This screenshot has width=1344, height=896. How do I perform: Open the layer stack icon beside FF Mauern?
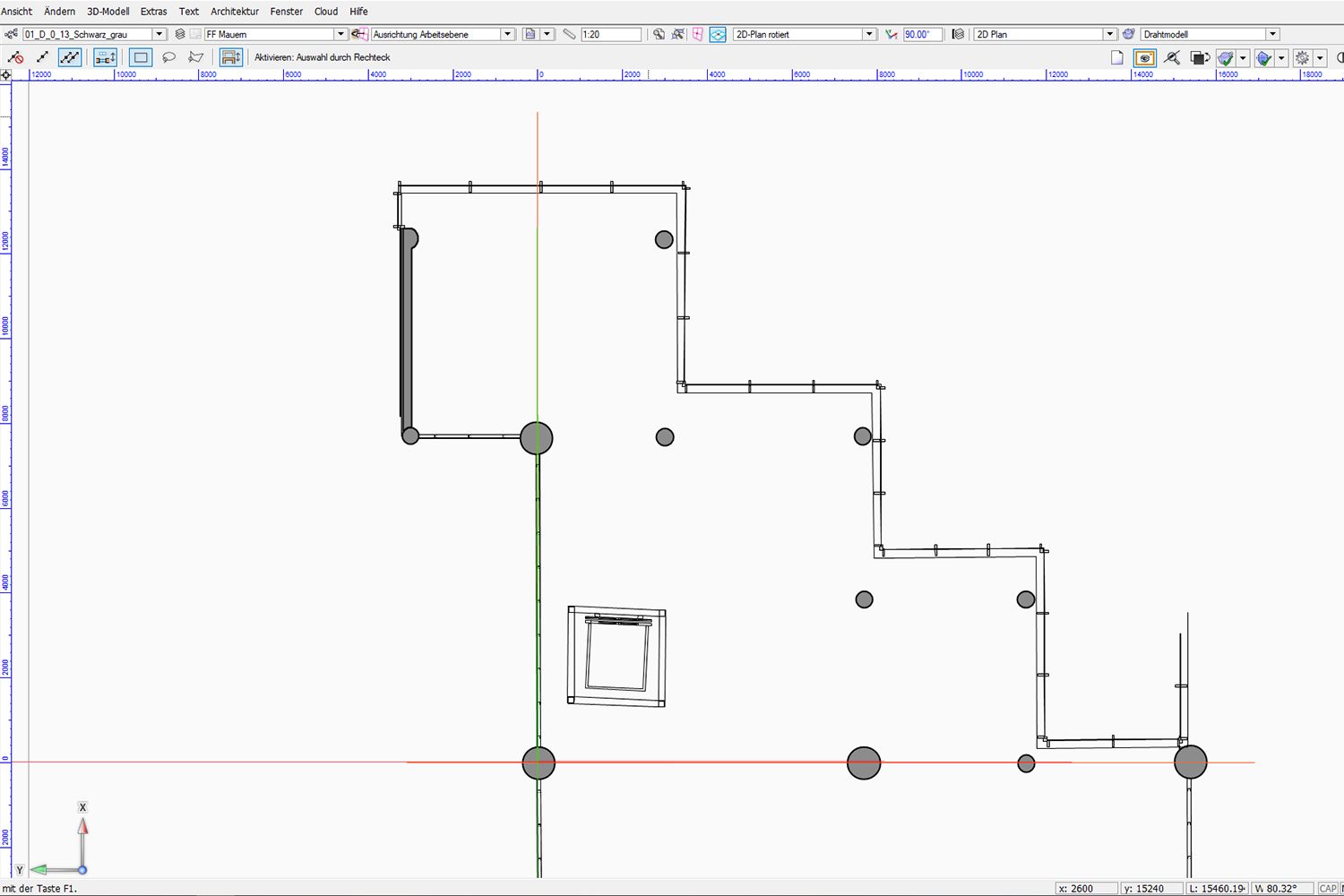tap(177, 33)
